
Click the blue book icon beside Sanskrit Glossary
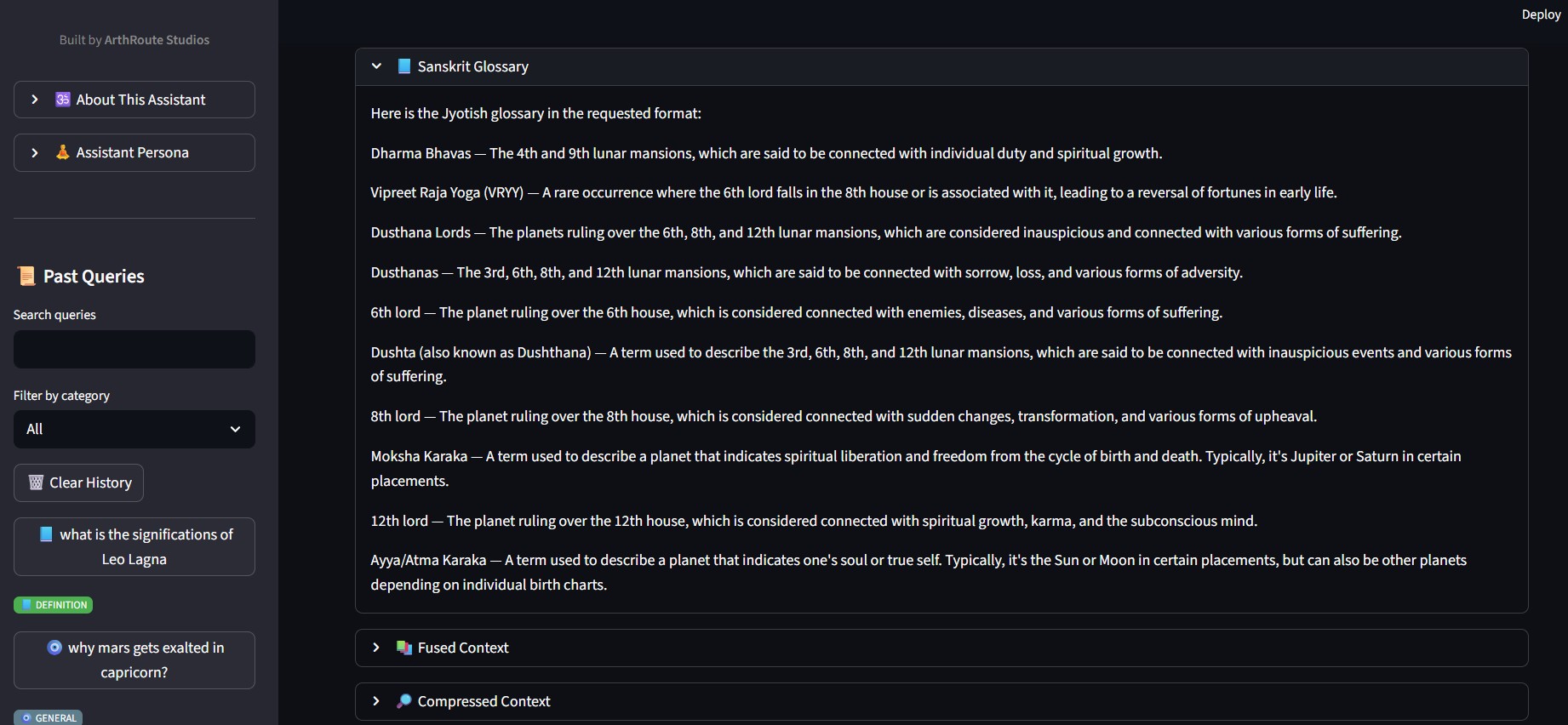[x=403, y=66]
